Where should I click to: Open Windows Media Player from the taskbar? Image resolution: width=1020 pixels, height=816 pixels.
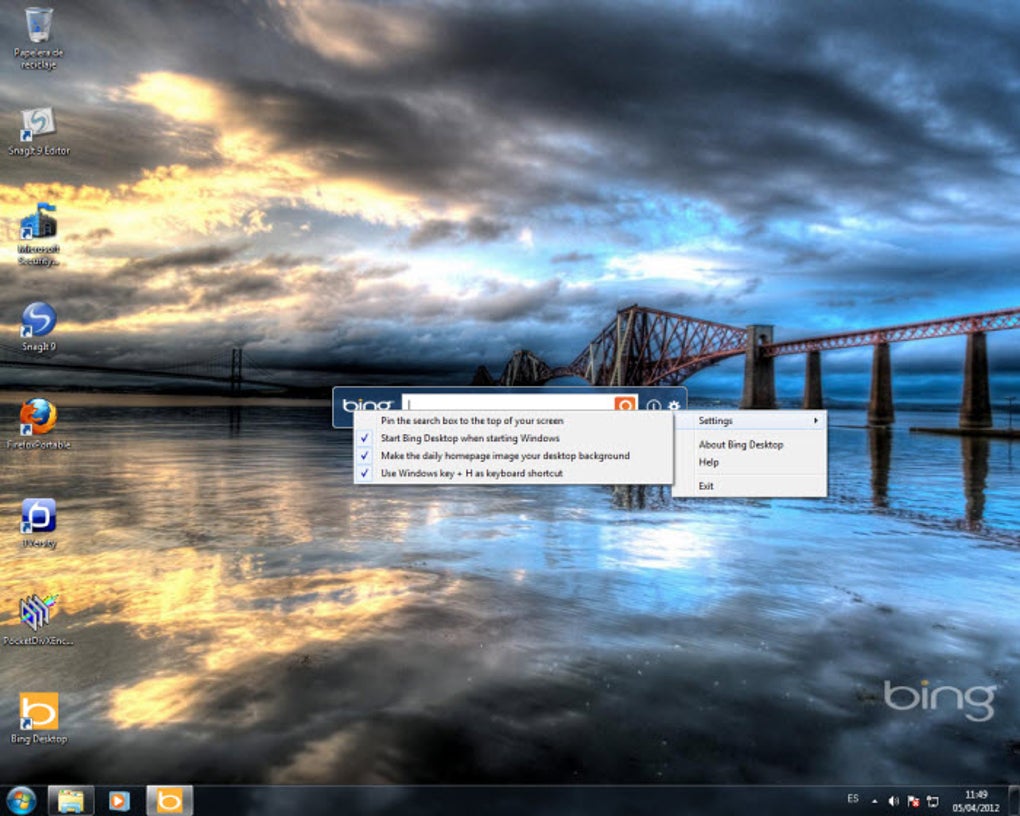[x=119, y=800]
